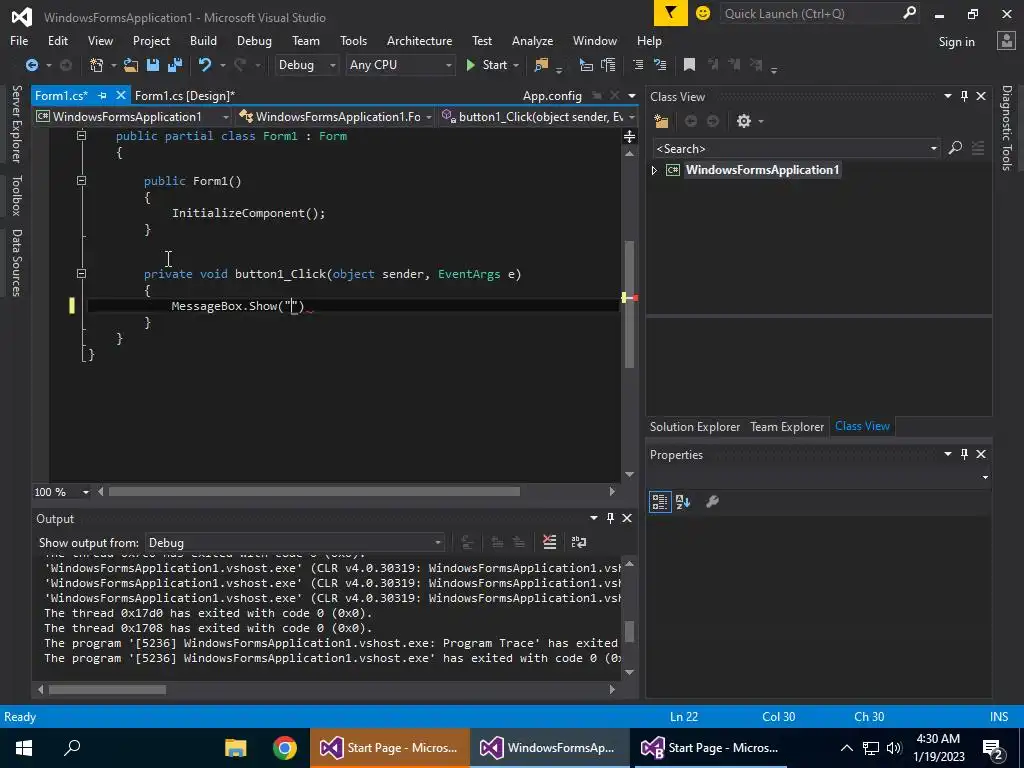1024x768 pixels.
Task: Toggle auto-hide pin on Class View panel
Action: point(965,96)
